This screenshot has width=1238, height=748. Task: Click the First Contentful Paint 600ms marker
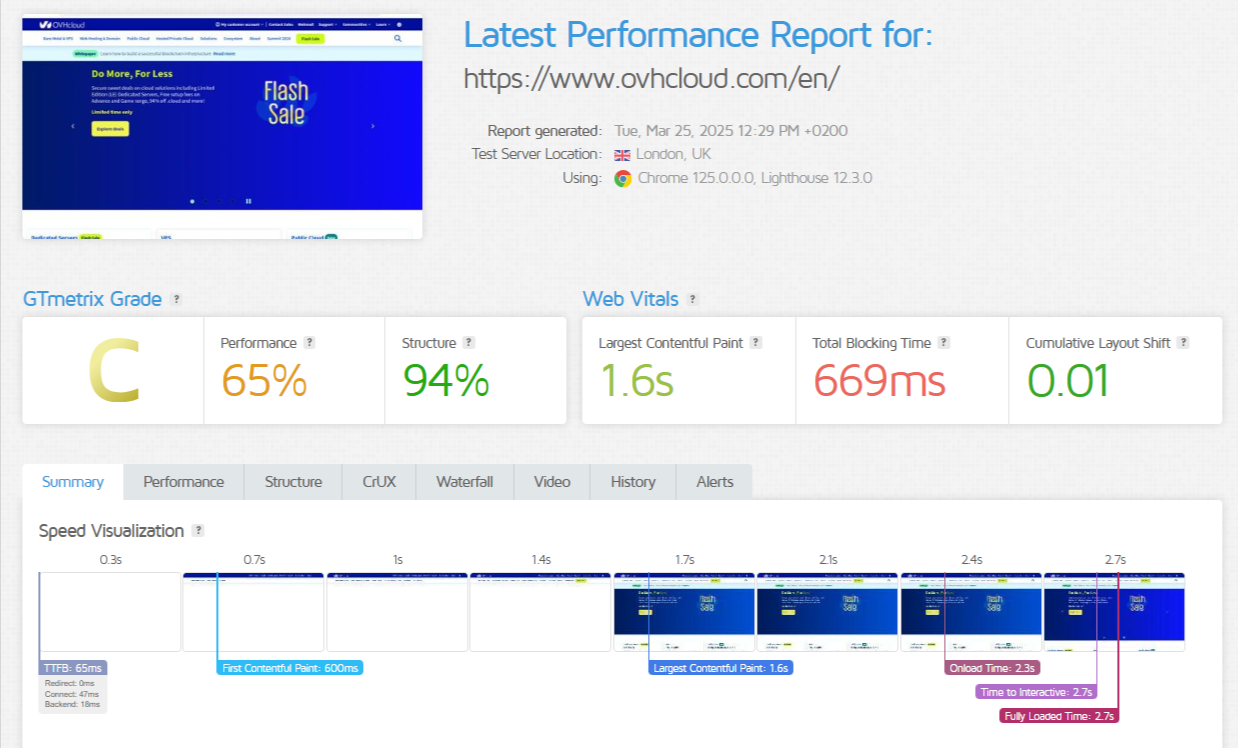(x=290, y=668)
